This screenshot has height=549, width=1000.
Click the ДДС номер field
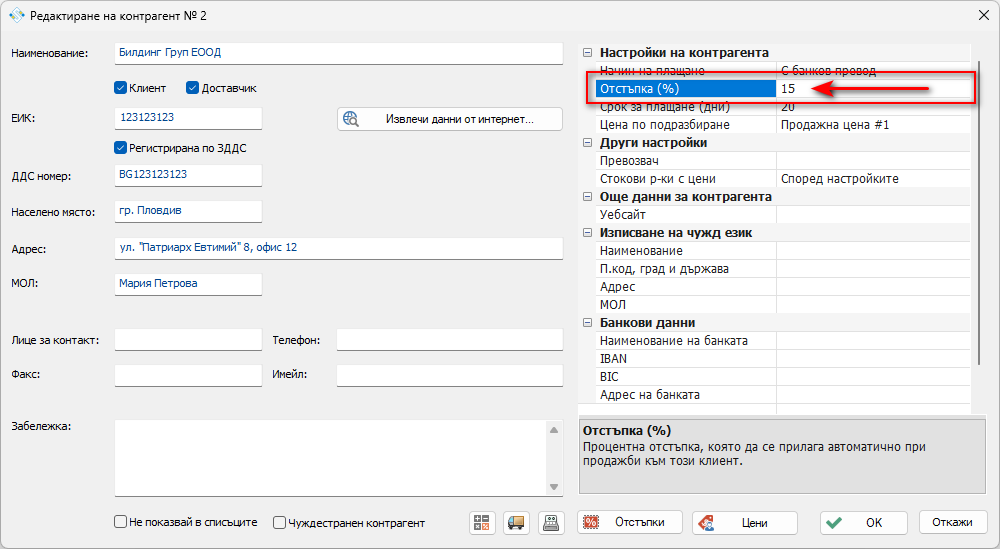click(x=188, y=175)
